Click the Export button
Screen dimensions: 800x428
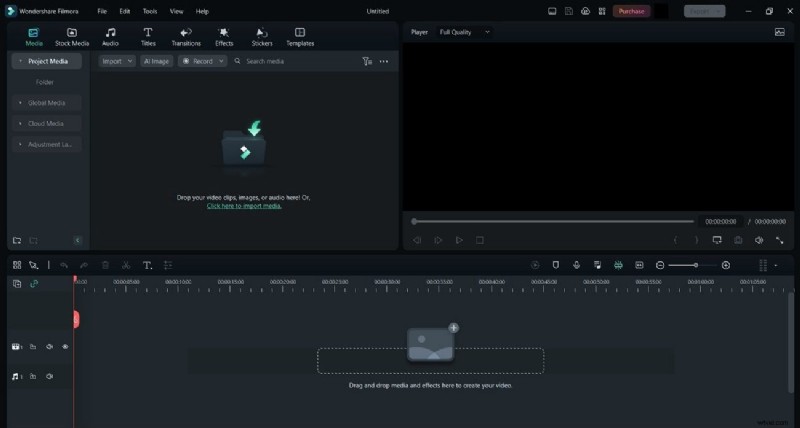pyautogui.click(x=705, y=11)
